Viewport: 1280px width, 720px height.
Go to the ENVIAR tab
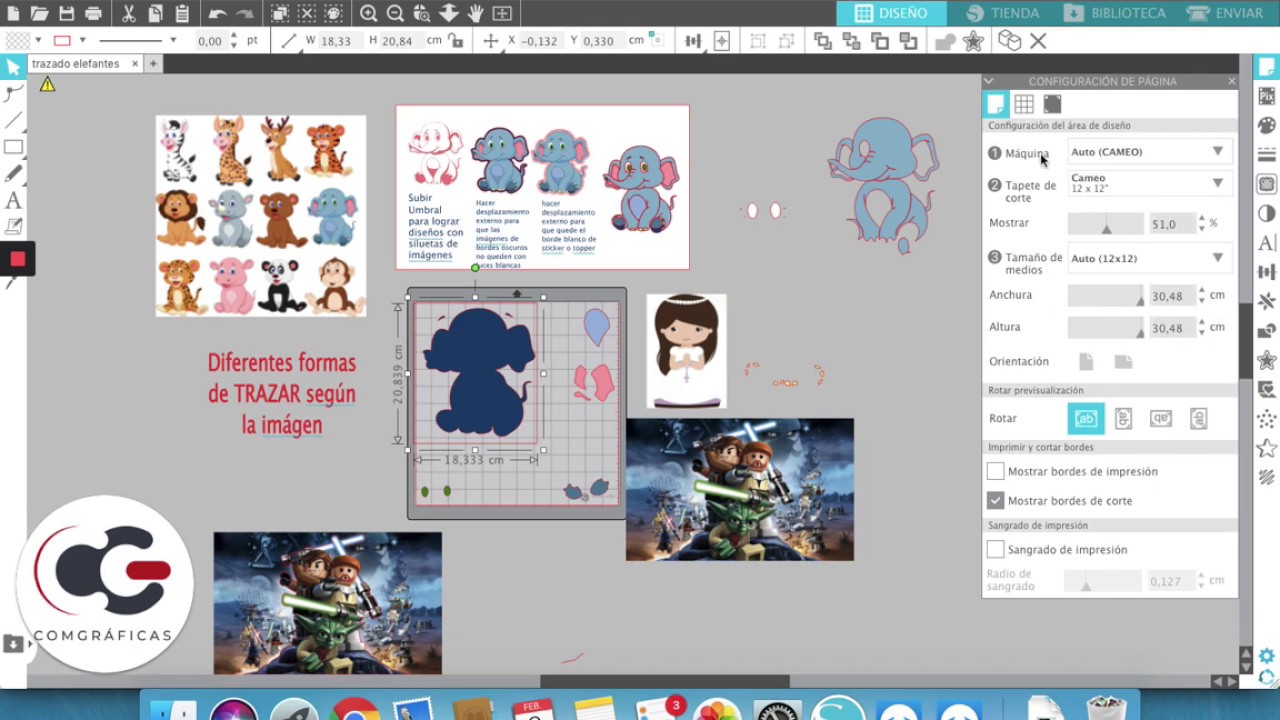pos(1226,13)
